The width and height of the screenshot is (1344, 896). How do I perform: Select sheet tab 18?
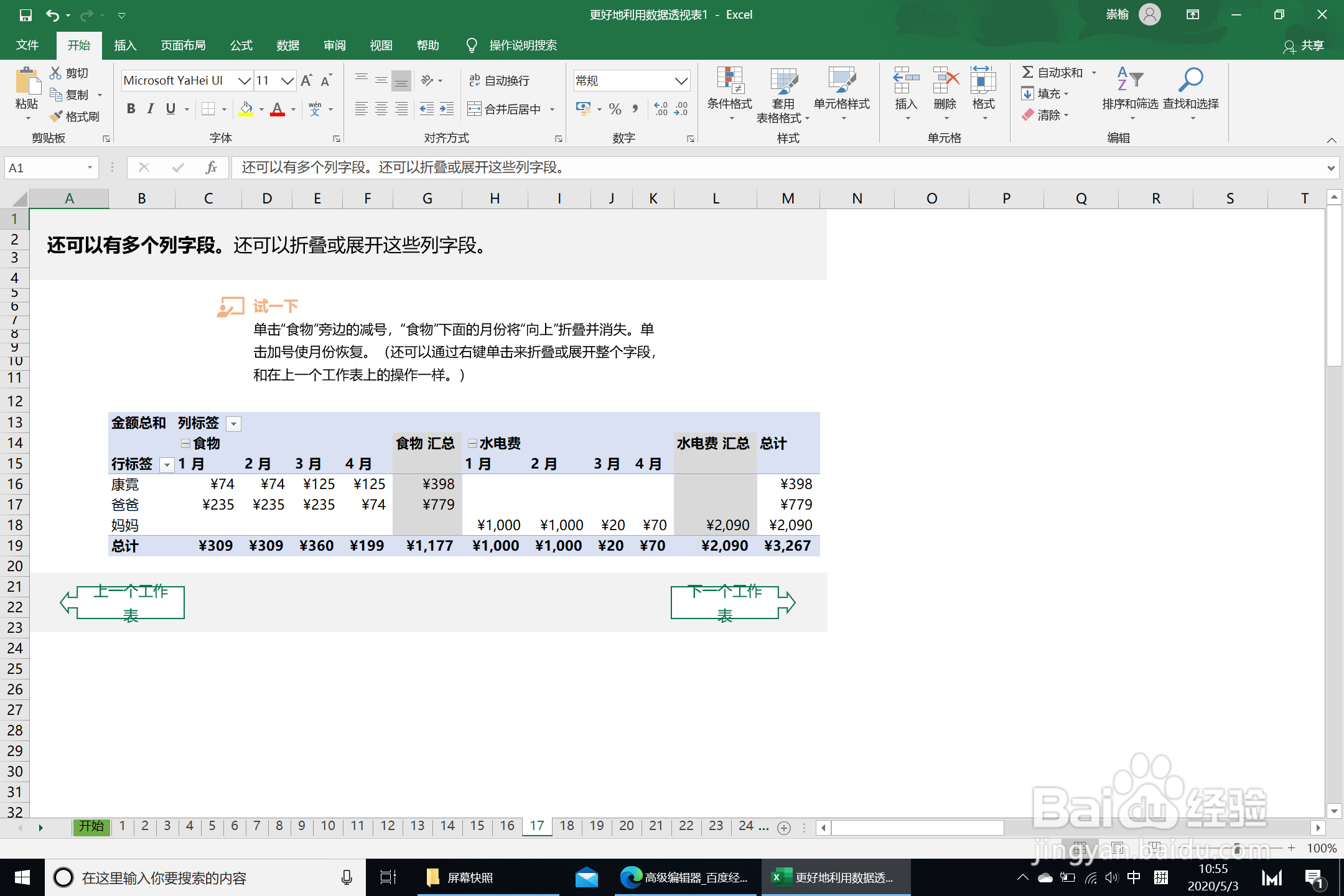(567, 826)
